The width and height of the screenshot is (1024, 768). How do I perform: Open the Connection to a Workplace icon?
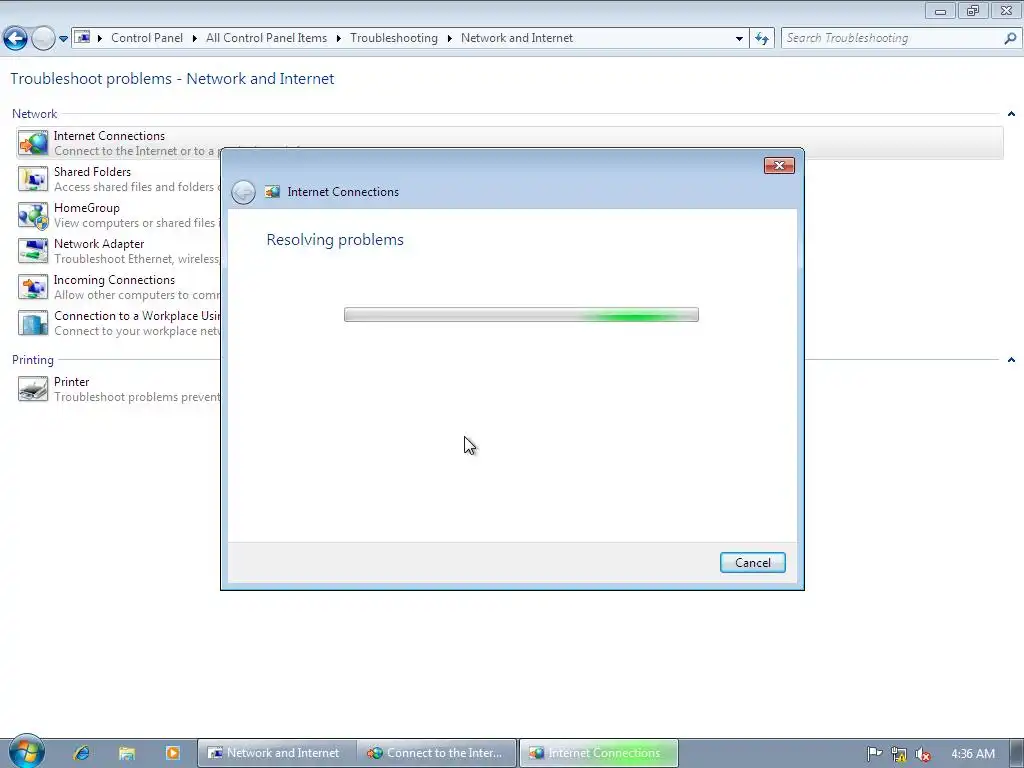tap(33, 323)
